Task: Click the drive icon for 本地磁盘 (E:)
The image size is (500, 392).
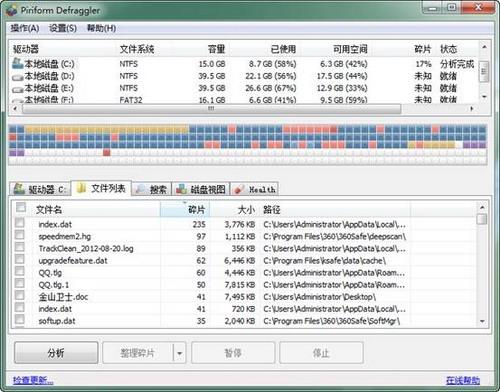Action: [x=17, y=89]
